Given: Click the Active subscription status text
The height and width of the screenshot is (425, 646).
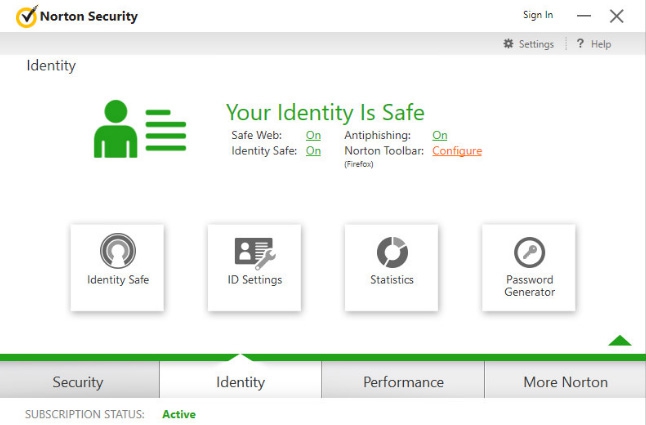Looking at the screenshot, I should point(179,414).
